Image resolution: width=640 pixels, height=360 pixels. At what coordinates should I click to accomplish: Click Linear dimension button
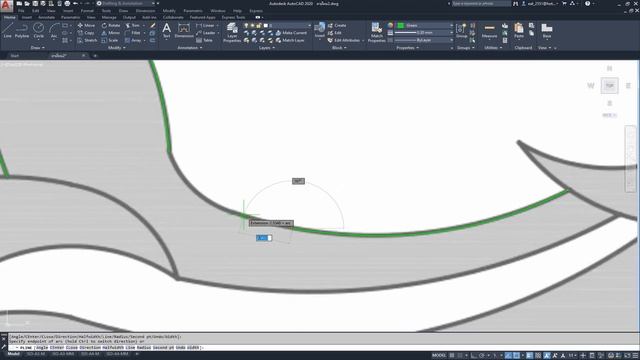[205, 25]
